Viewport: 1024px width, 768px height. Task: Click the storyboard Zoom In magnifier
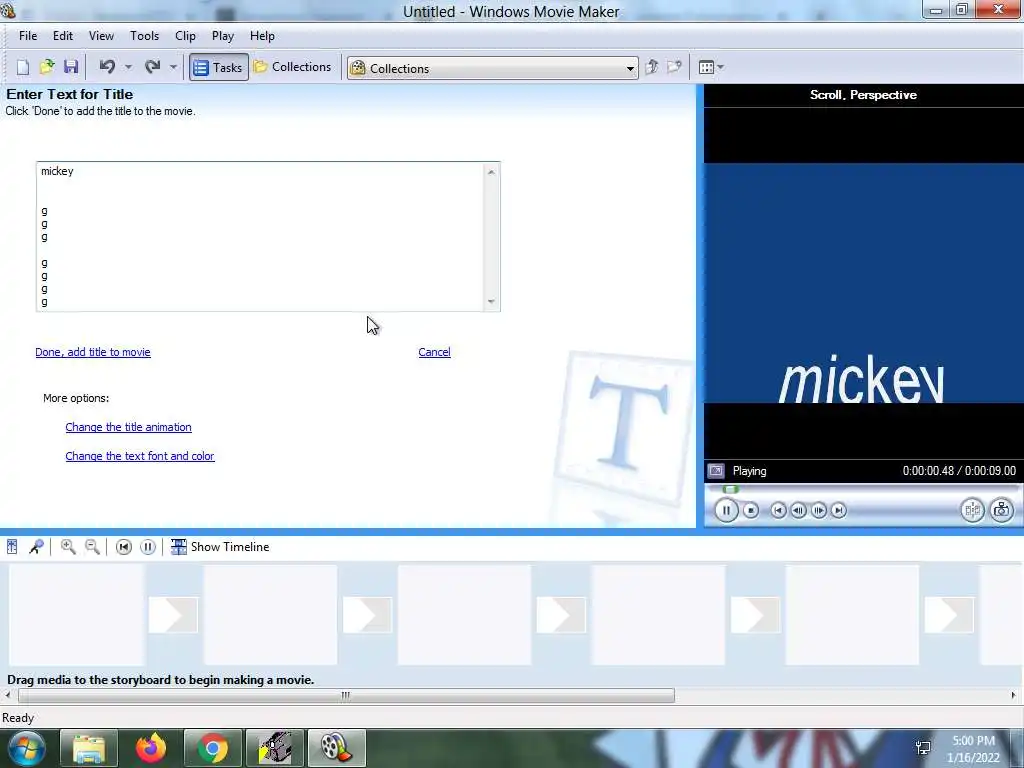coord(68,547)
